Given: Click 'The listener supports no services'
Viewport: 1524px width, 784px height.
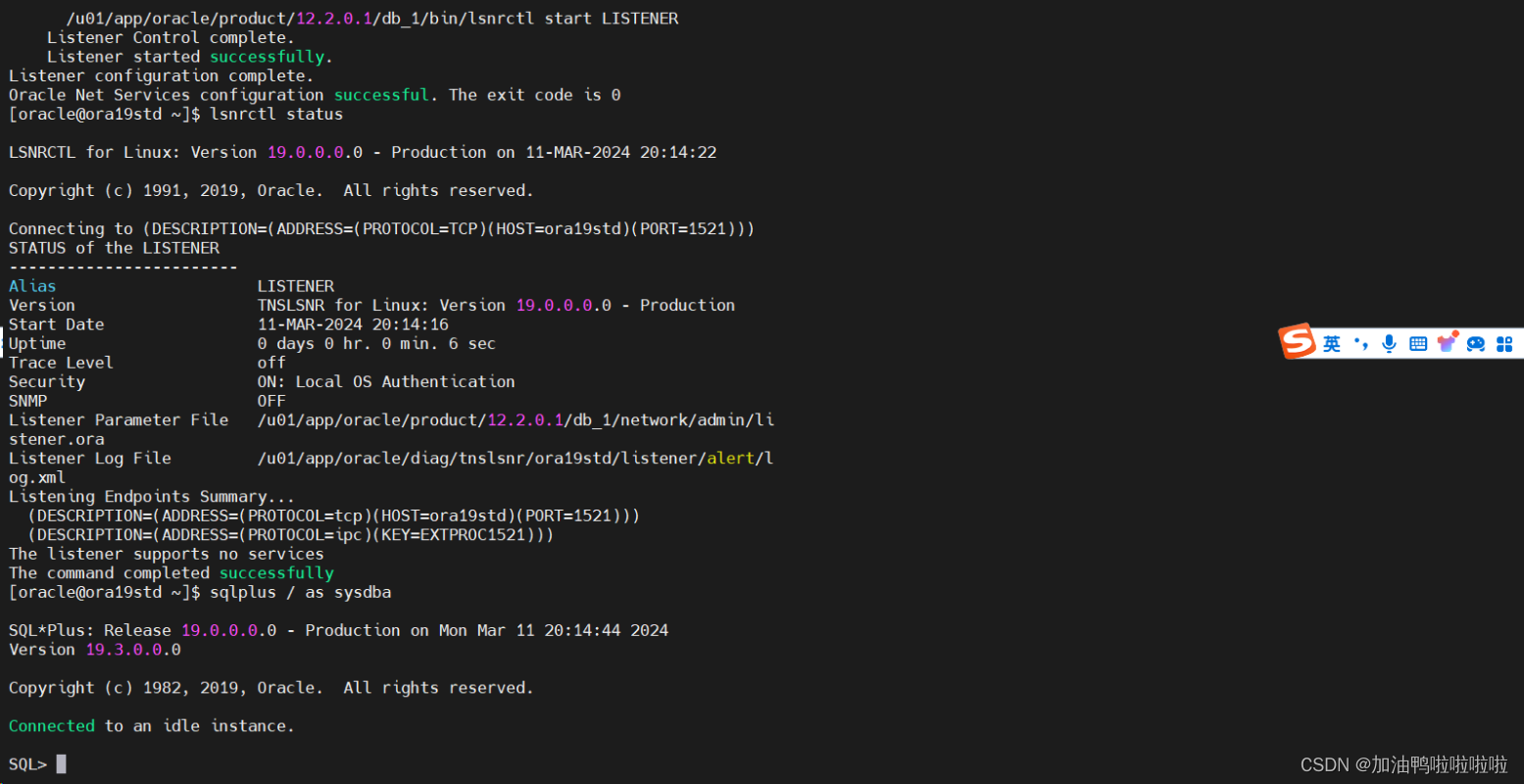Looking at the screenshot, I should (167, 554).
